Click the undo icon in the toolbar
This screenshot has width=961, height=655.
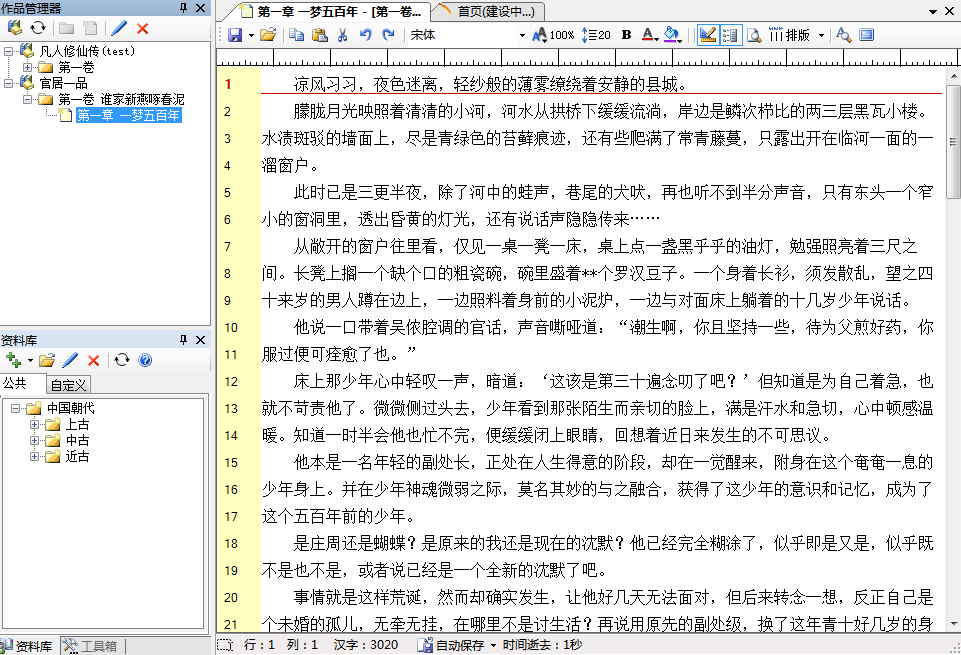366,34
